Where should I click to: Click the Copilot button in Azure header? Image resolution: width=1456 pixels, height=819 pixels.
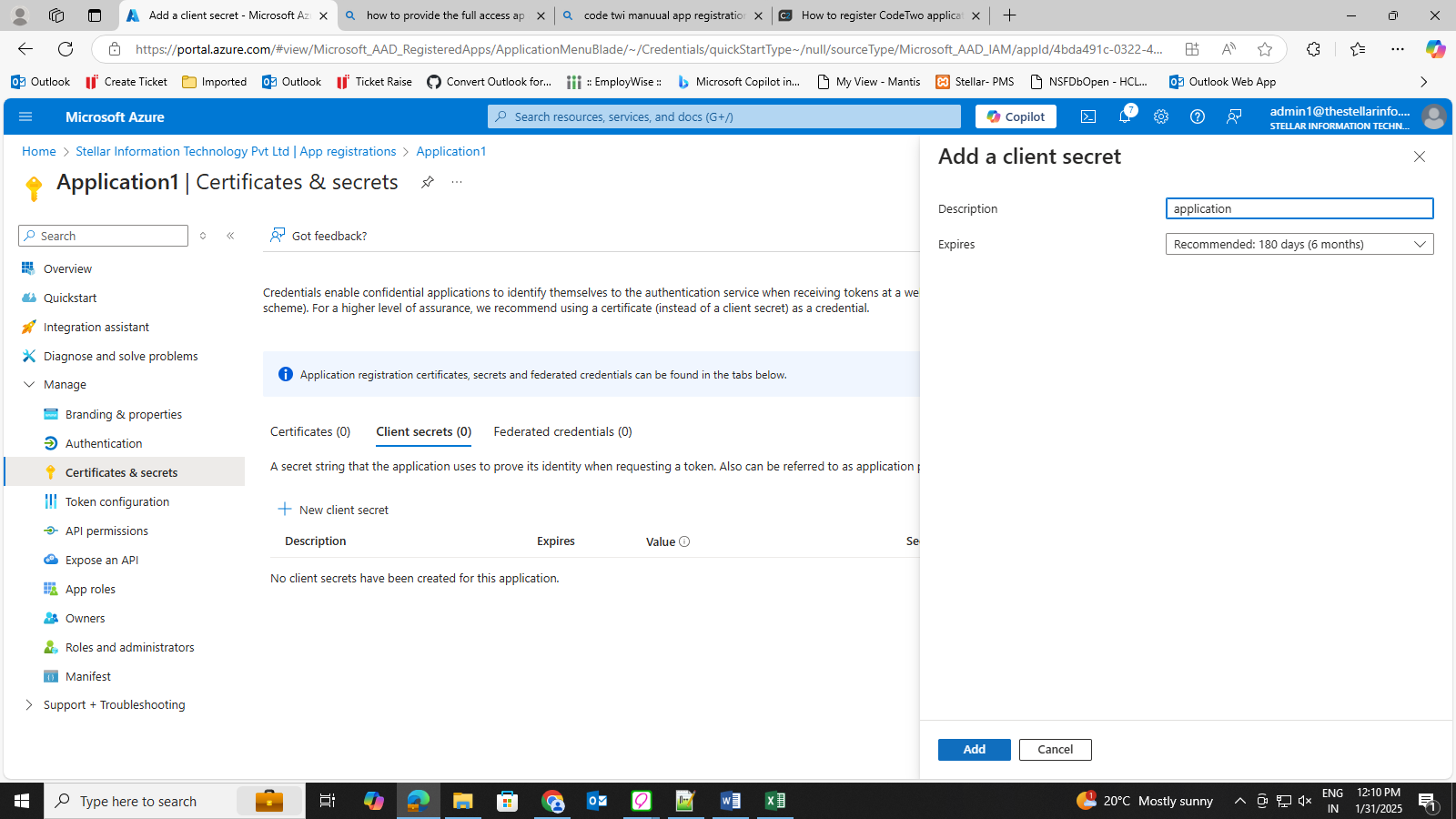[1016, 116]
